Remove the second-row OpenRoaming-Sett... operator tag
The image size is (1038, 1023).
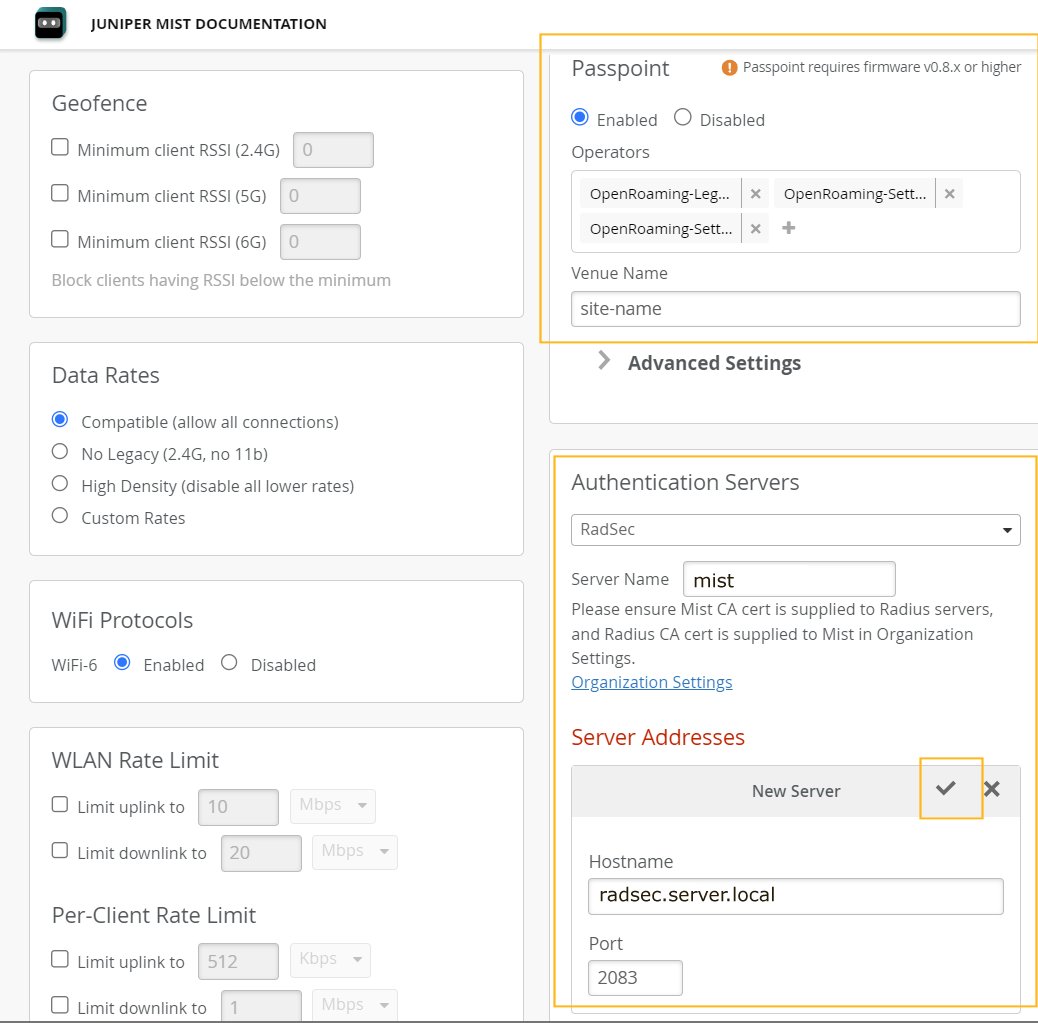point(756,229)
